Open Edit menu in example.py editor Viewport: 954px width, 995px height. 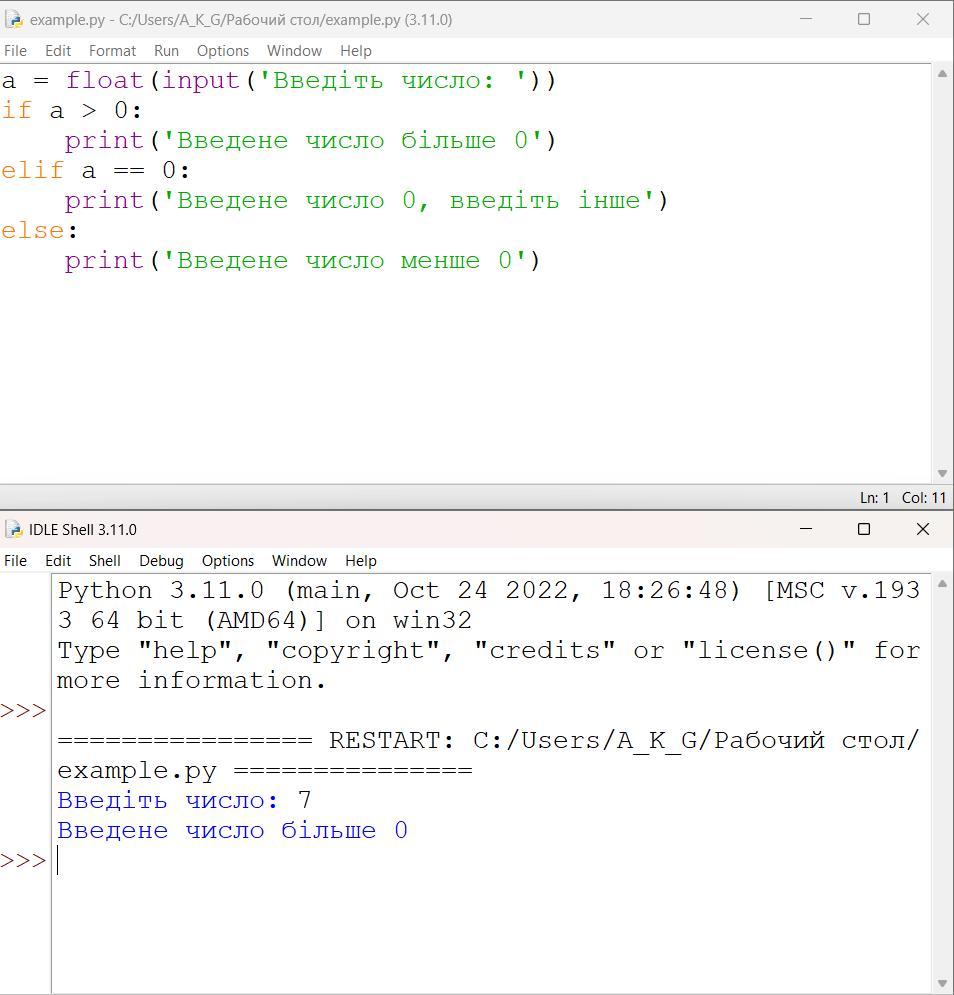[58, 51]
